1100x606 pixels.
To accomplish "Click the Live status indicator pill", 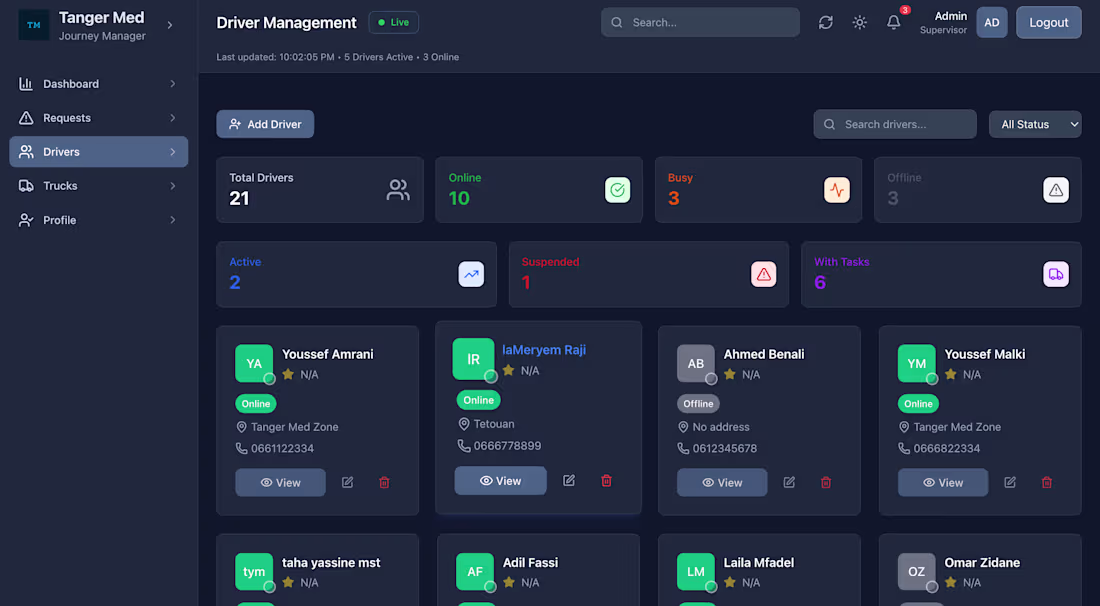I will click(393, 21).
